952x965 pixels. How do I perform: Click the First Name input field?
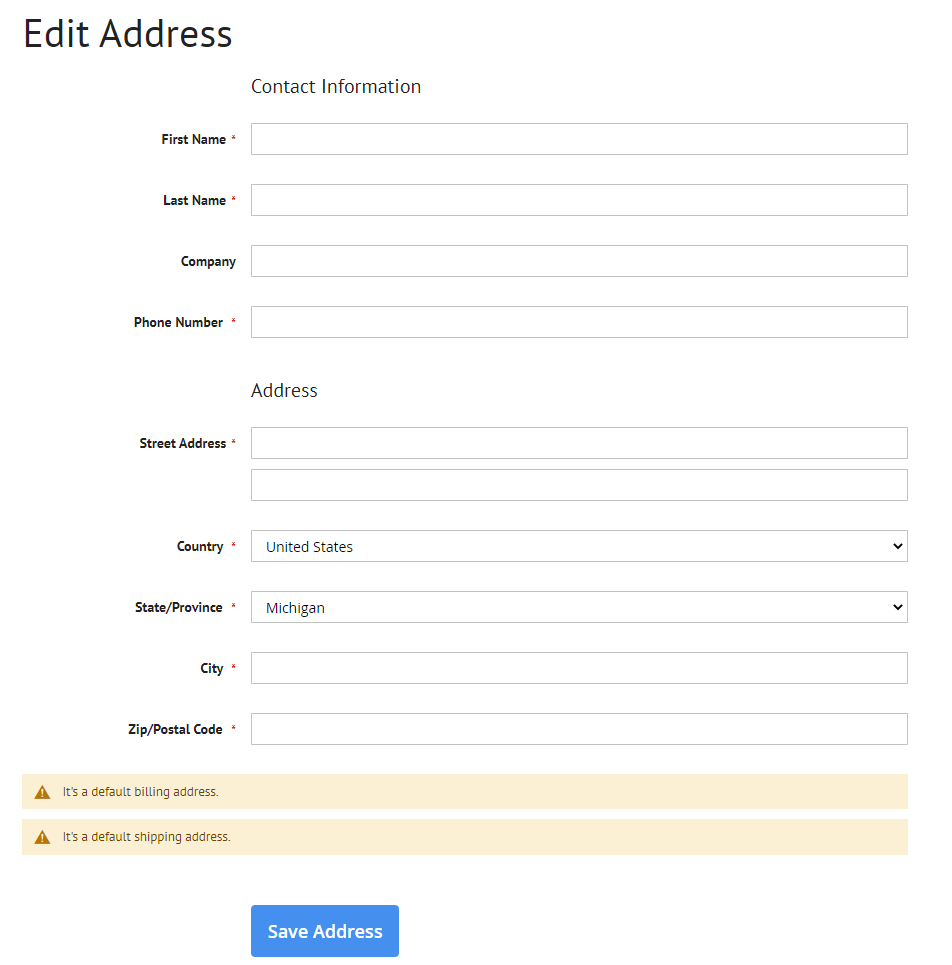[x=579, y=139]
